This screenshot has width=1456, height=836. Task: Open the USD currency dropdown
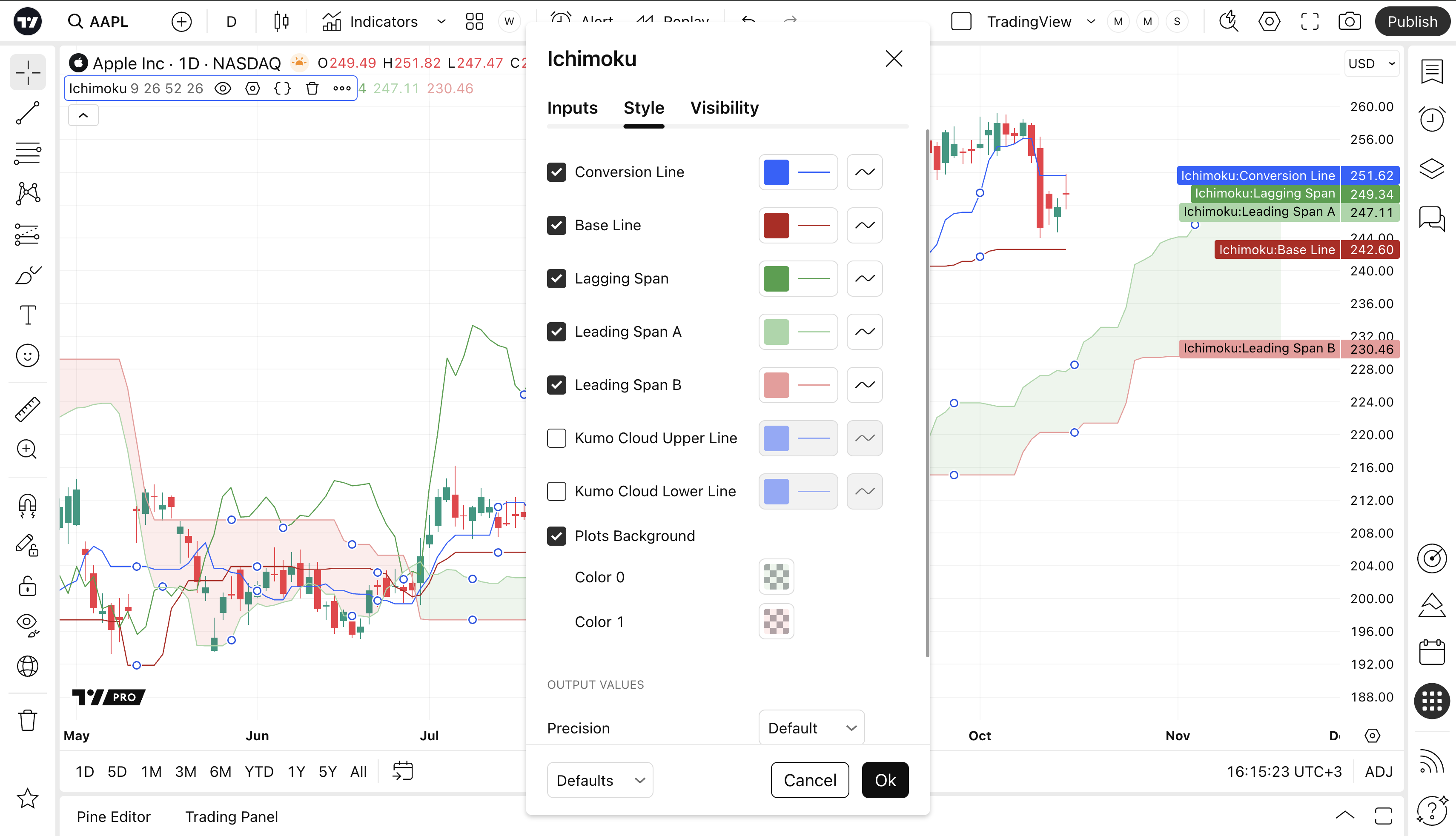1371,64
